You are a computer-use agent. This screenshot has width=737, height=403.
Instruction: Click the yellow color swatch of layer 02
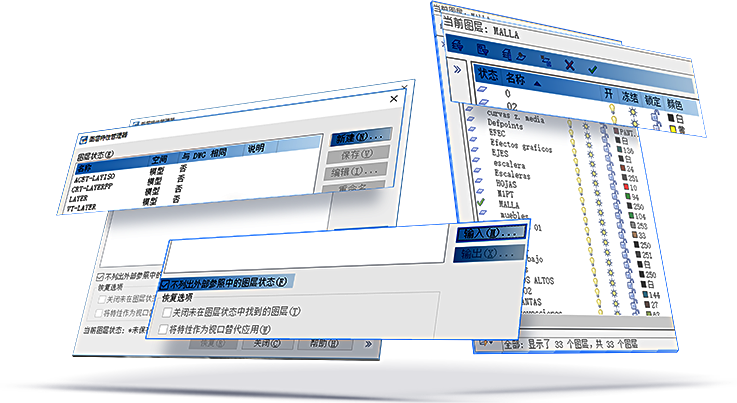pyautogui.click(x=673, y=128)
